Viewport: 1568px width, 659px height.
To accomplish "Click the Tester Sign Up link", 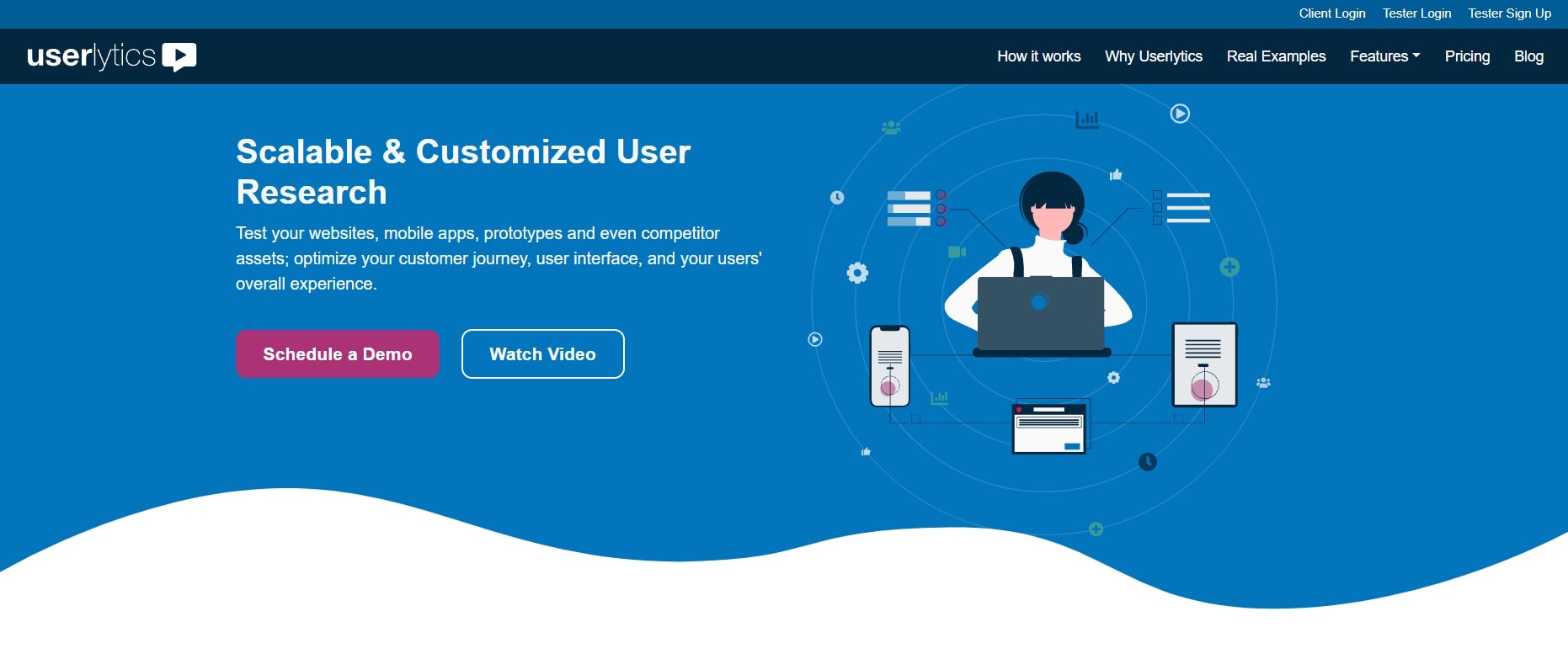I will (1509, 13).
